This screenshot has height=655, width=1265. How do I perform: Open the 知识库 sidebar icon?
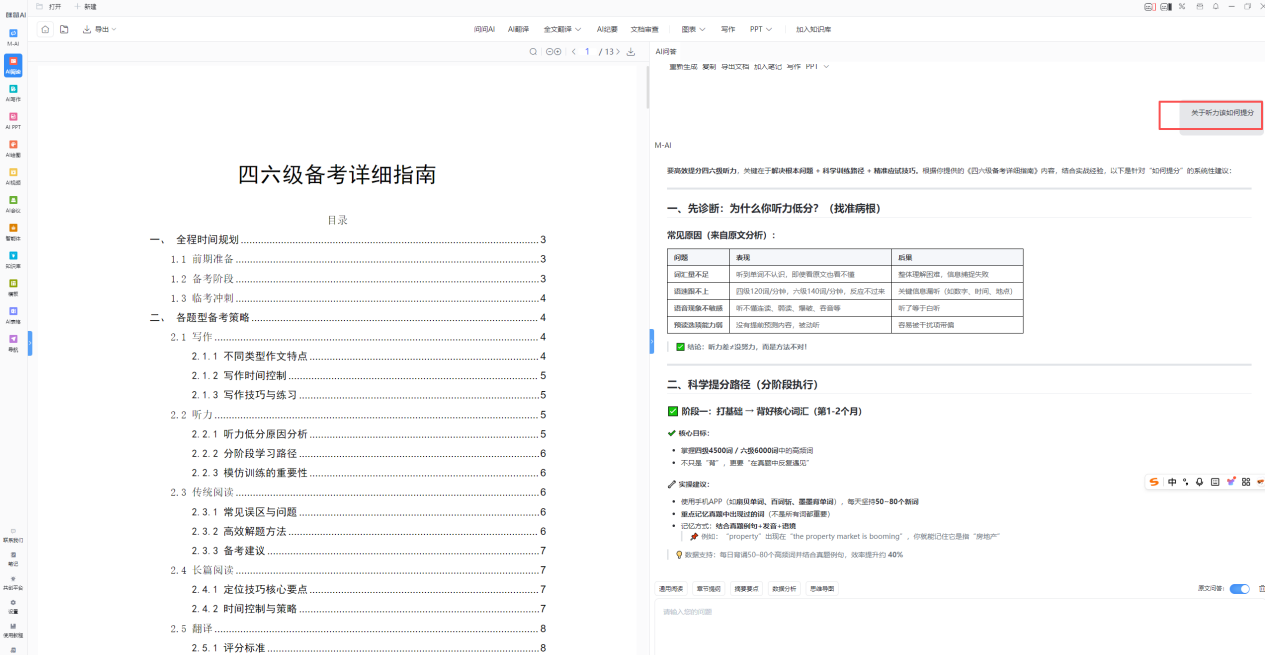[x=13, y=256]
